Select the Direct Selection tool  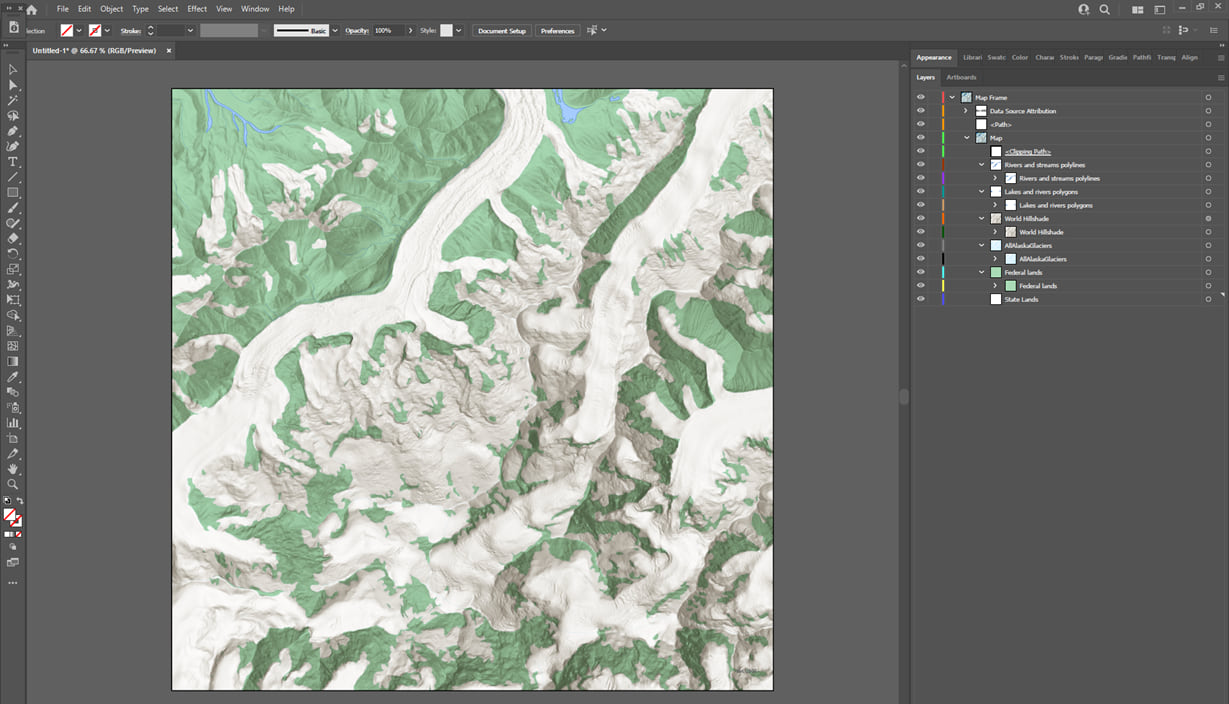click(13, 85)
